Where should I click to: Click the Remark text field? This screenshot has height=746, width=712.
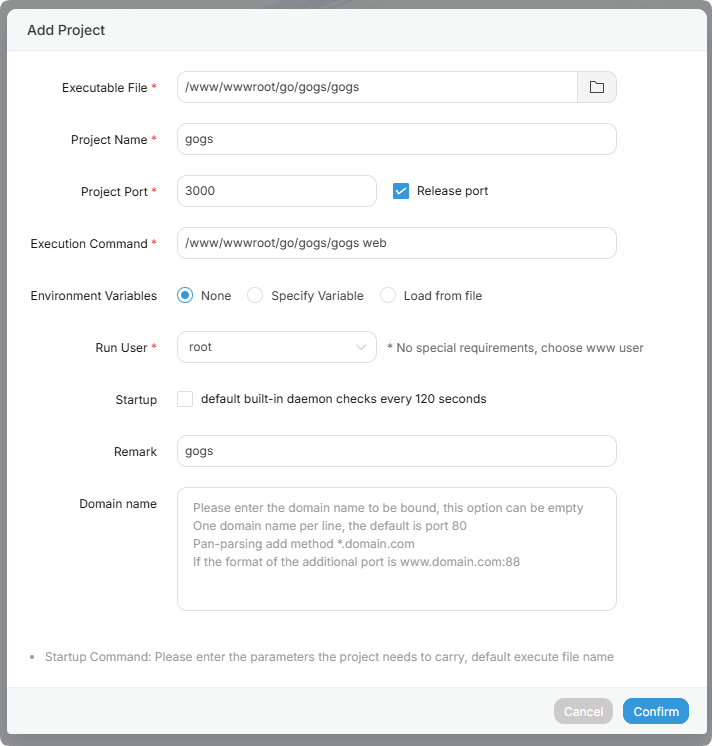pos(396,451)
